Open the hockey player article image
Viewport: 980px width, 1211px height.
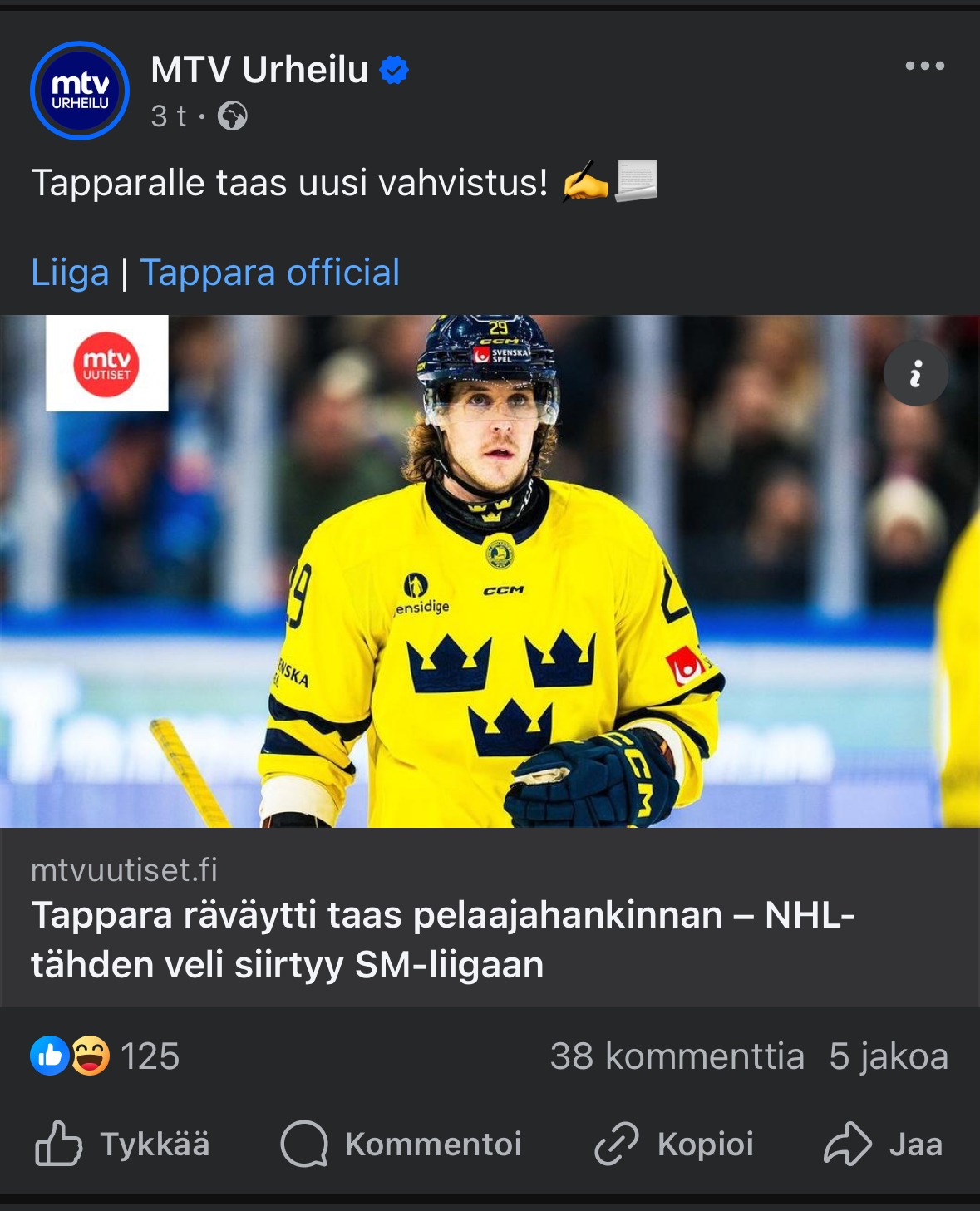(x=490, y=582)
